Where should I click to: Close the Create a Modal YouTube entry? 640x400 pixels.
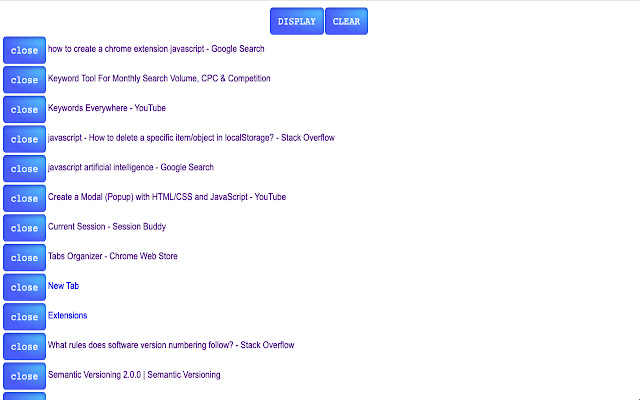click(24, 198)
